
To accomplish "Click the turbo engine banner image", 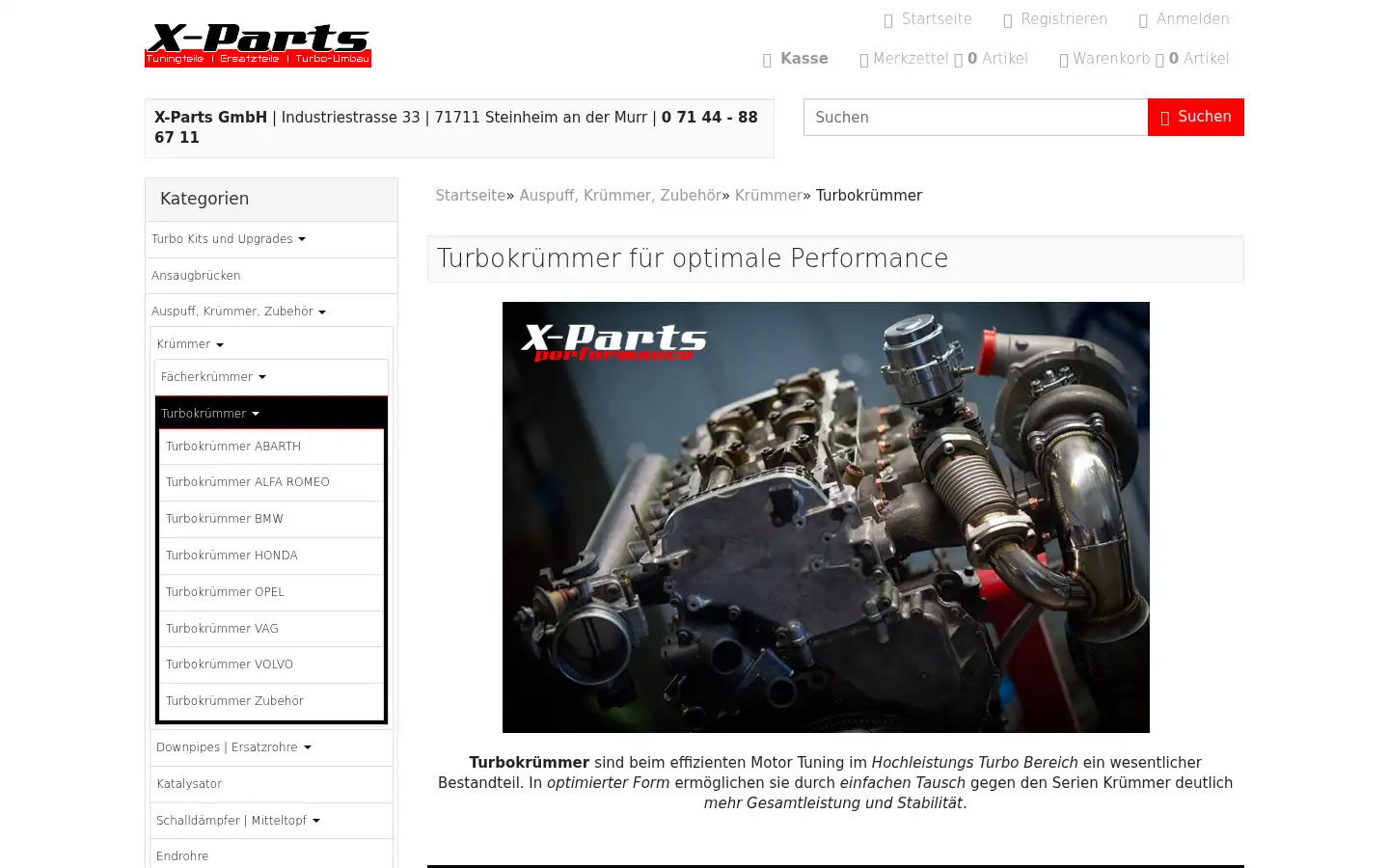I will click(x=826, y=517).
